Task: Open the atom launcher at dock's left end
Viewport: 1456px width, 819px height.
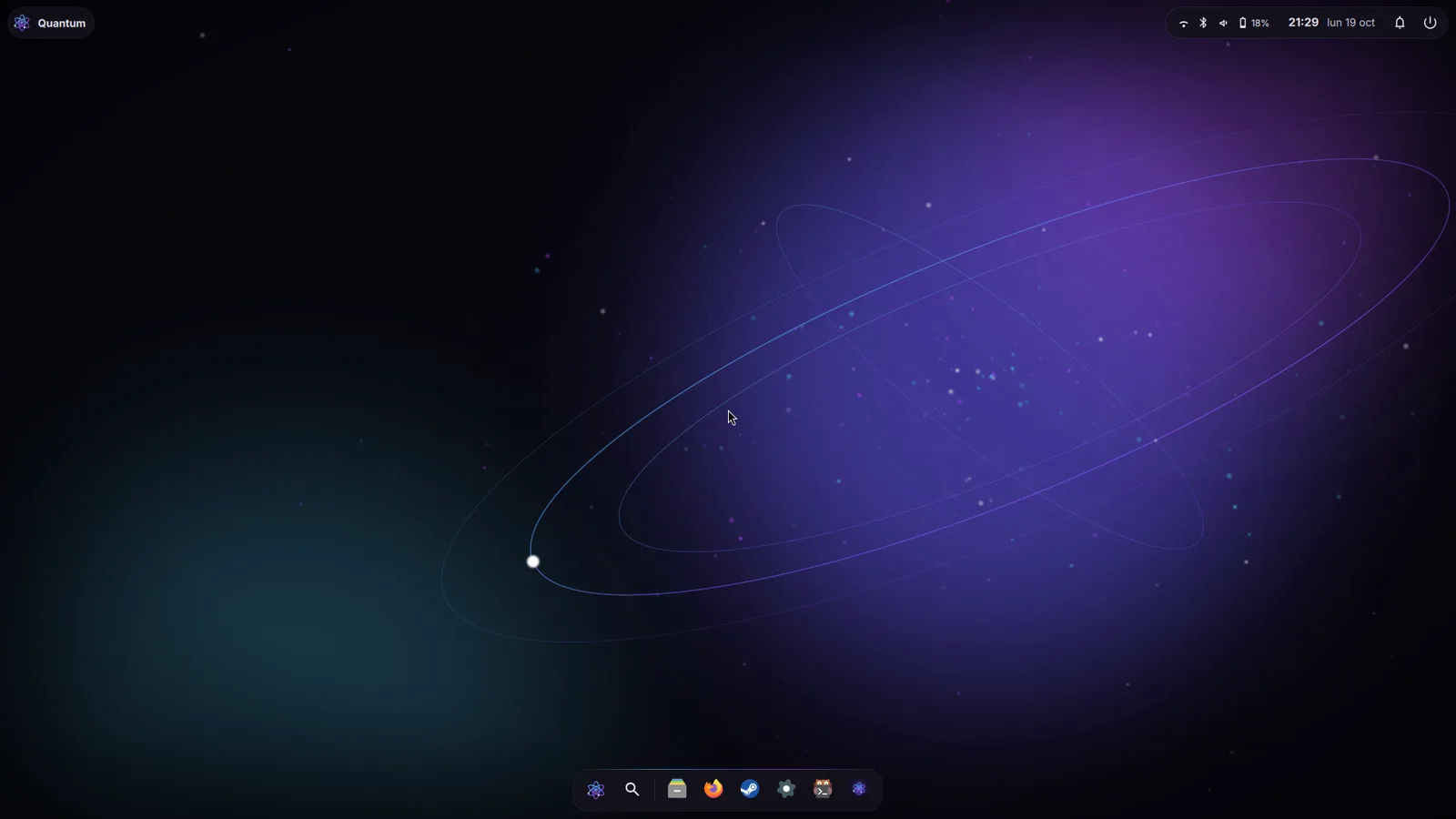Action: tap(596, 790)
